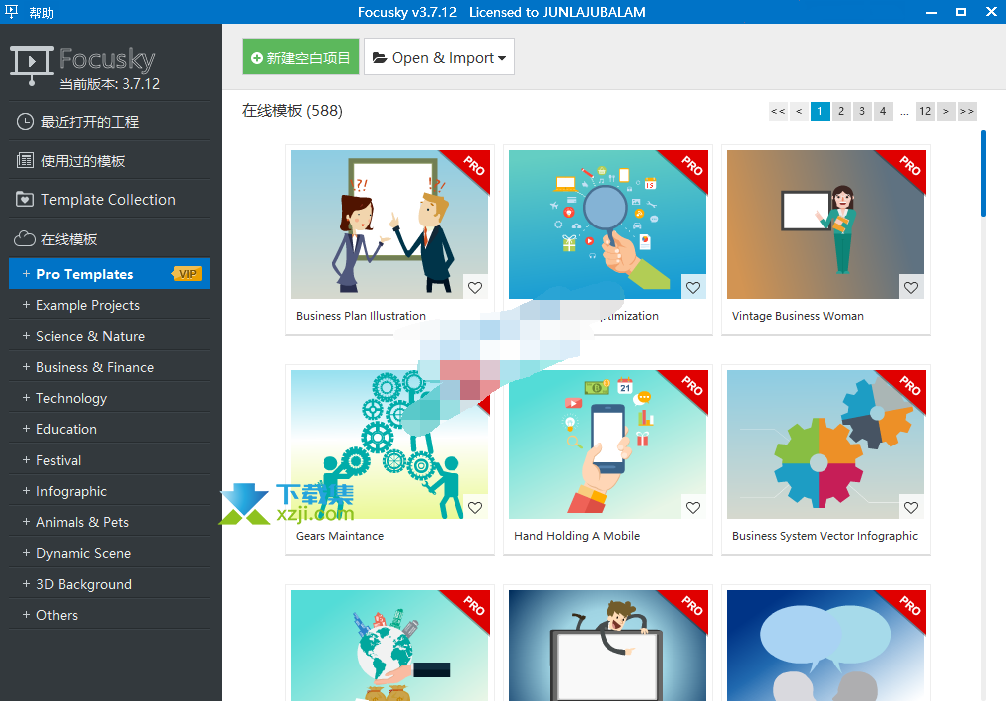Screen dimensions: 1006x701
Task: Click the Gears Maintance title text
Action: pyautogui.click(x=340, y=536)
